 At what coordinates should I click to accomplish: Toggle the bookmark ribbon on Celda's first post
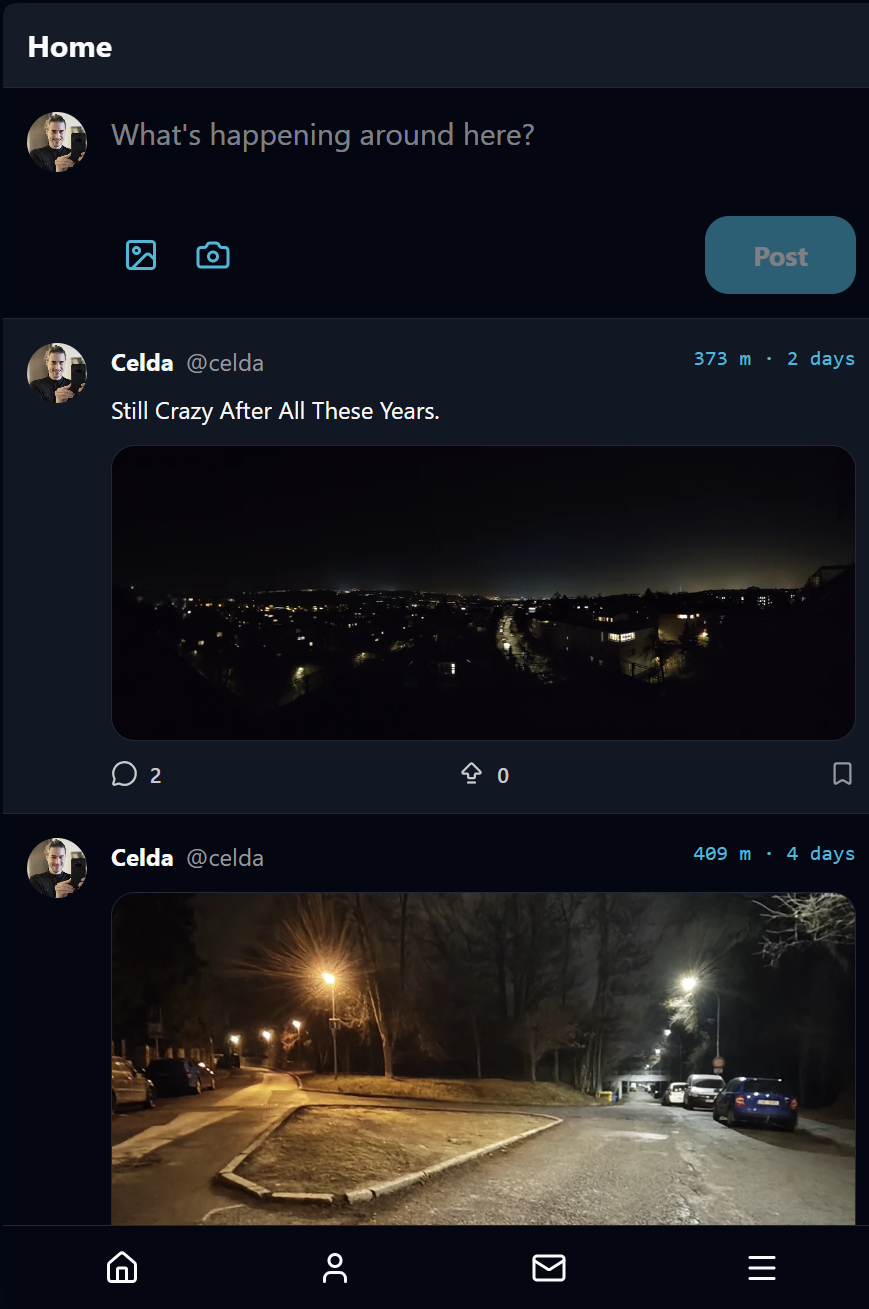click(x=842, y=772)
